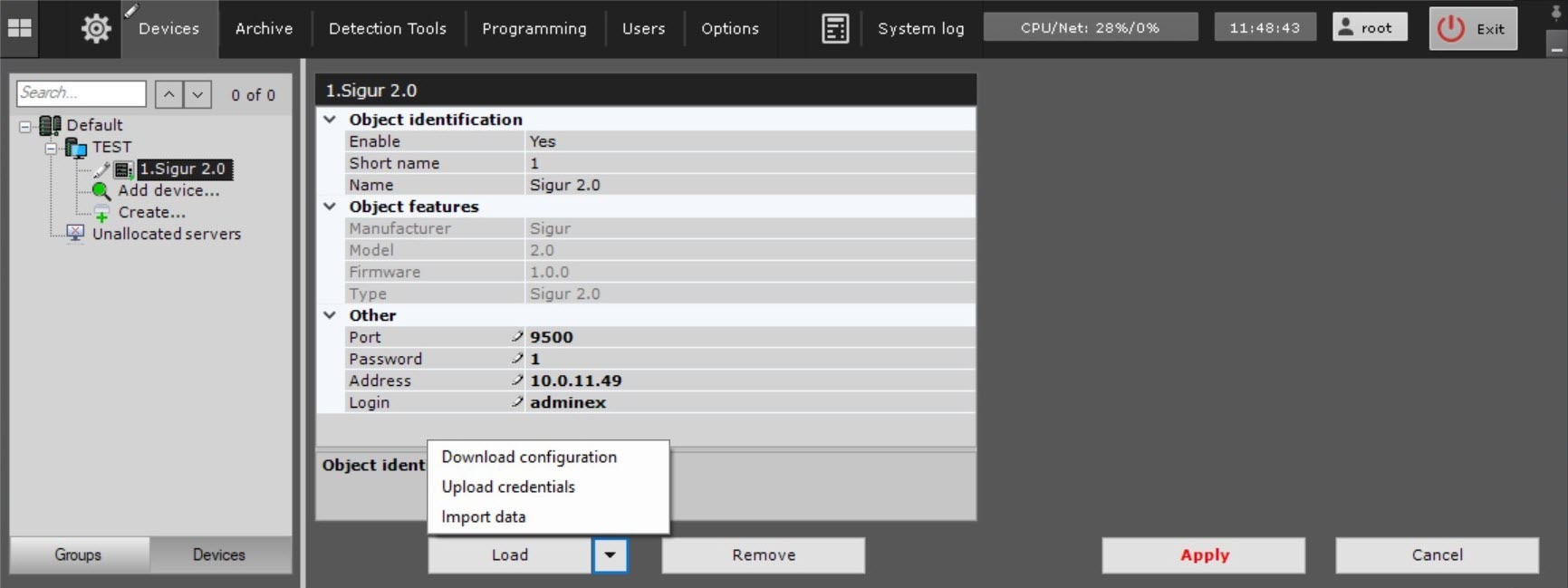Choose Download configuration menu entry

[x=529, y=458]
